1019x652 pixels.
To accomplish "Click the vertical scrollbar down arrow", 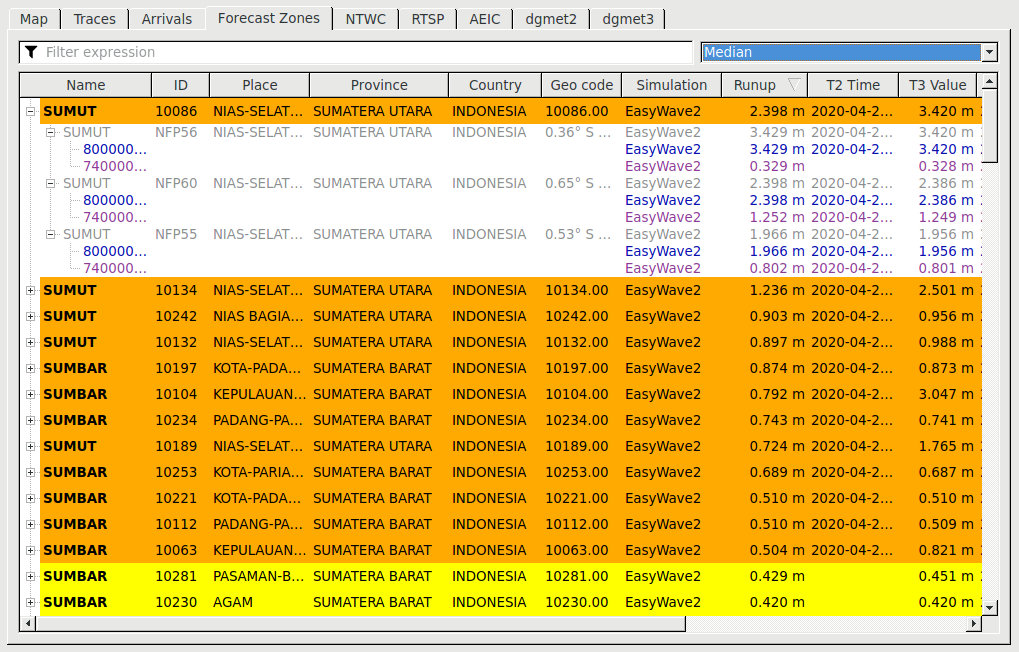I will tap(989, 608).
